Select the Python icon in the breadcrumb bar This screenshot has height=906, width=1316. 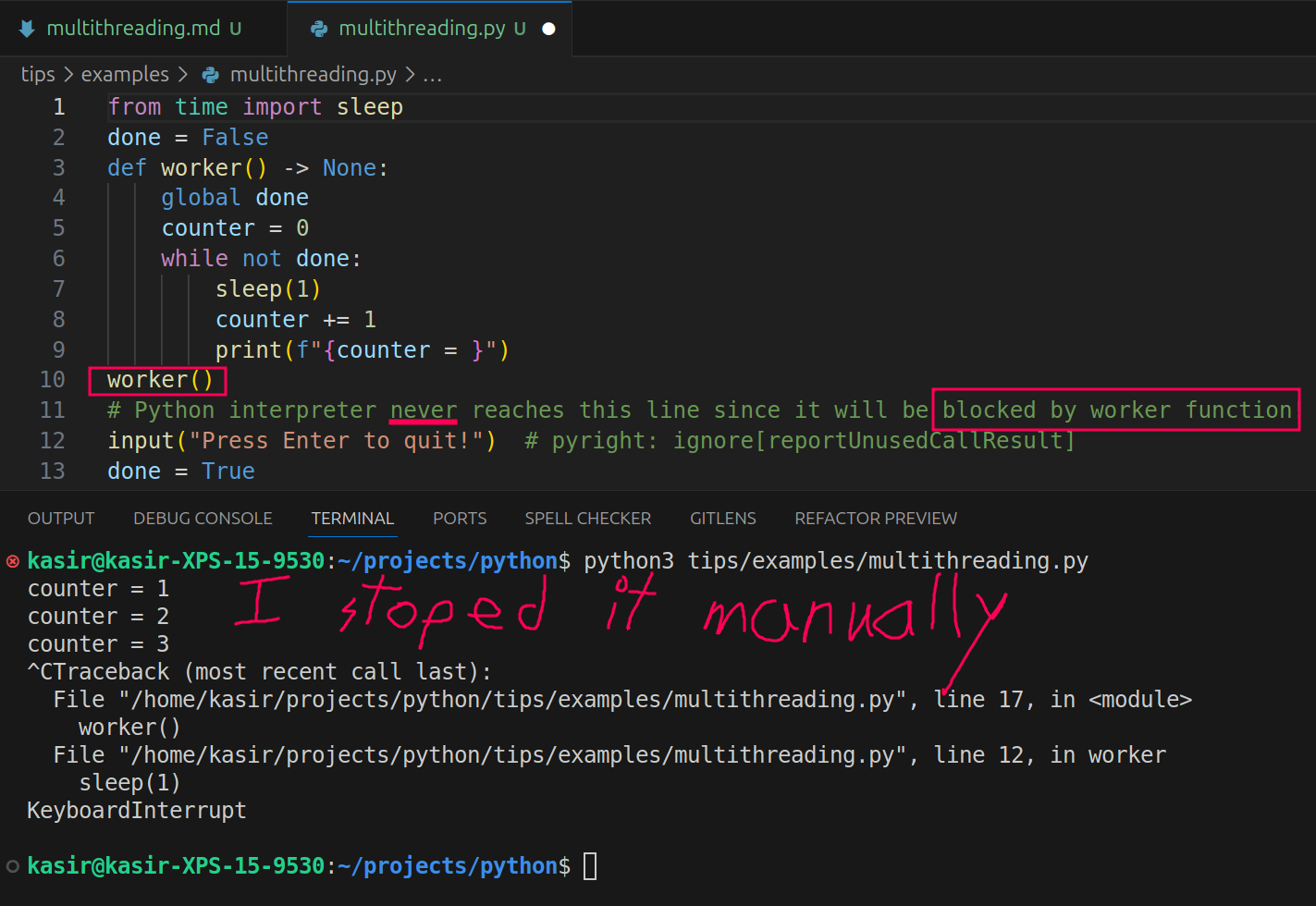(211, 74)
